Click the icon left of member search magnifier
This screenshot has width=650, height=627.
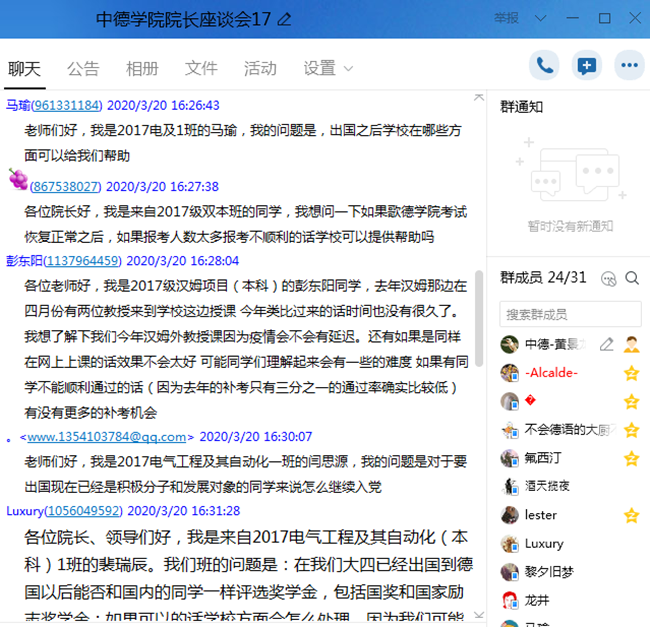(608, 278)
